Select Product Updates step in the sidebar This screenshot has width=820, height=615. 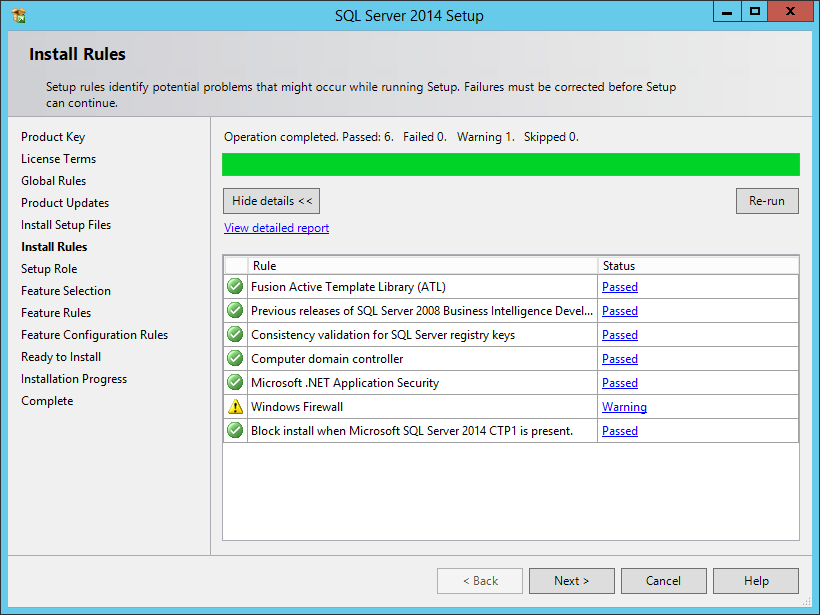pyautogui.click(x=64, y=202)
